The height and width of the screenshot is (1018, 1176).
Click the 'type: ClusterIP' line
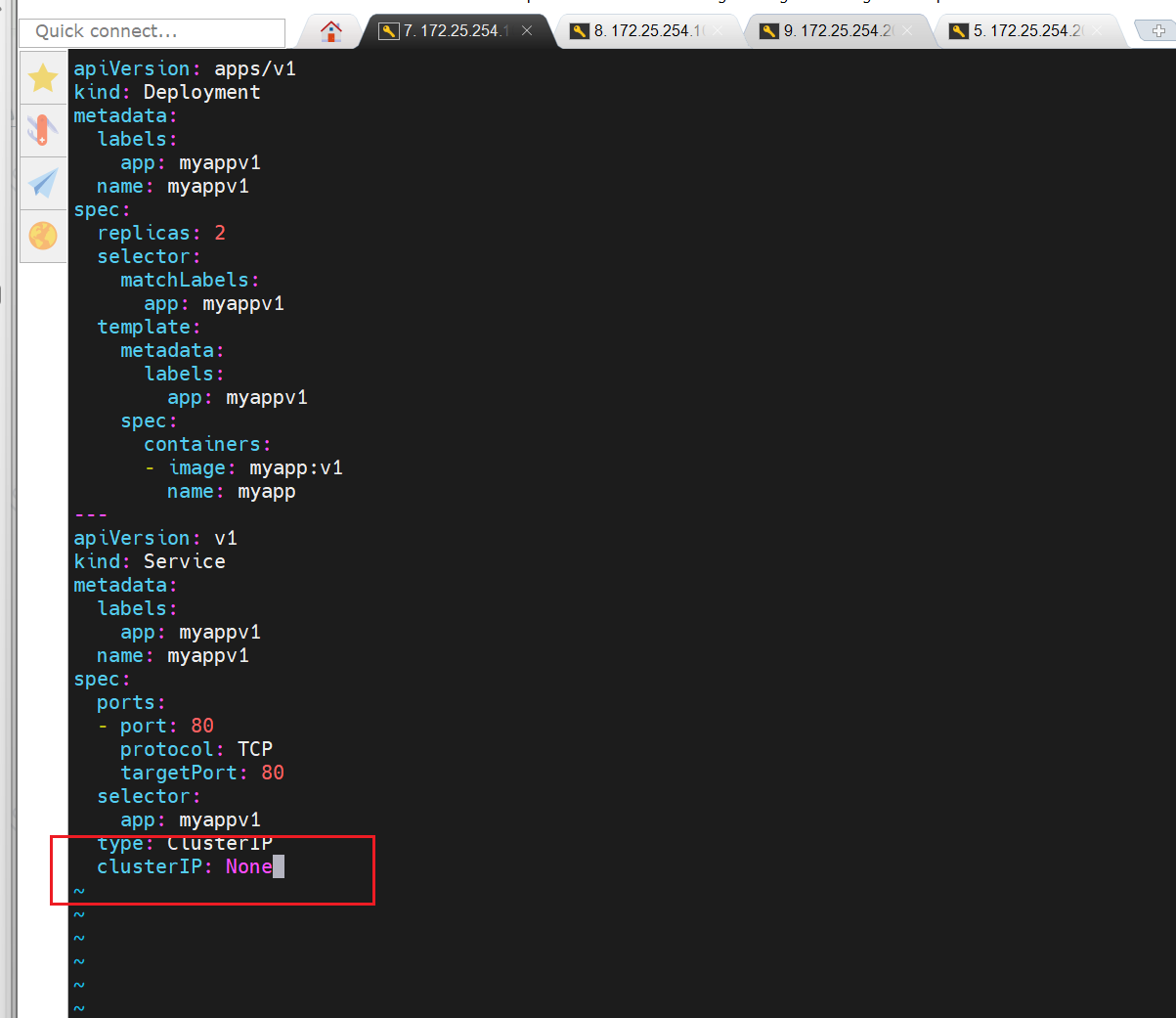[x=185, y=843]
